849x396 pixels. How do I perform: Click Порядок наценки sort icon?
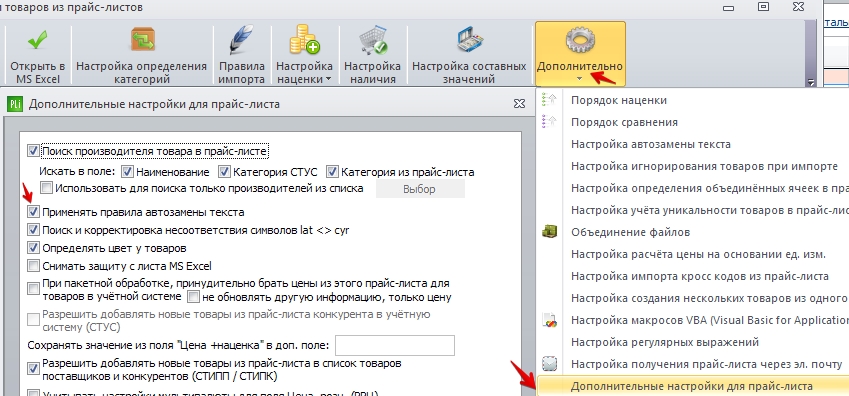(549, 100)
